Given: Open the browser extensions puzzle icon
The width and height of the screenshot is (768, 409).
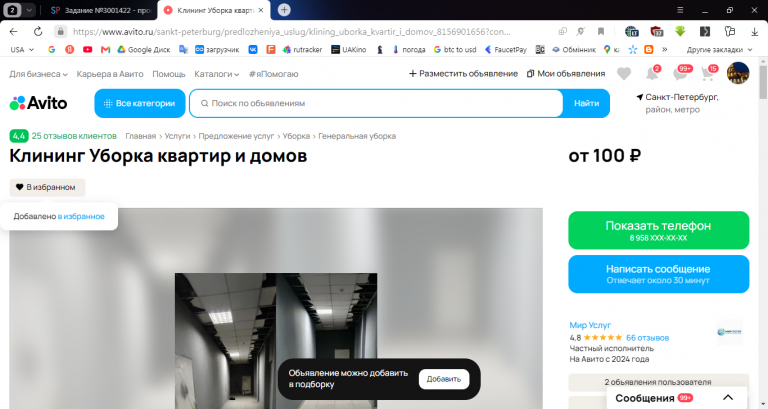Looking at the screenshot, I should pos(730,31).
